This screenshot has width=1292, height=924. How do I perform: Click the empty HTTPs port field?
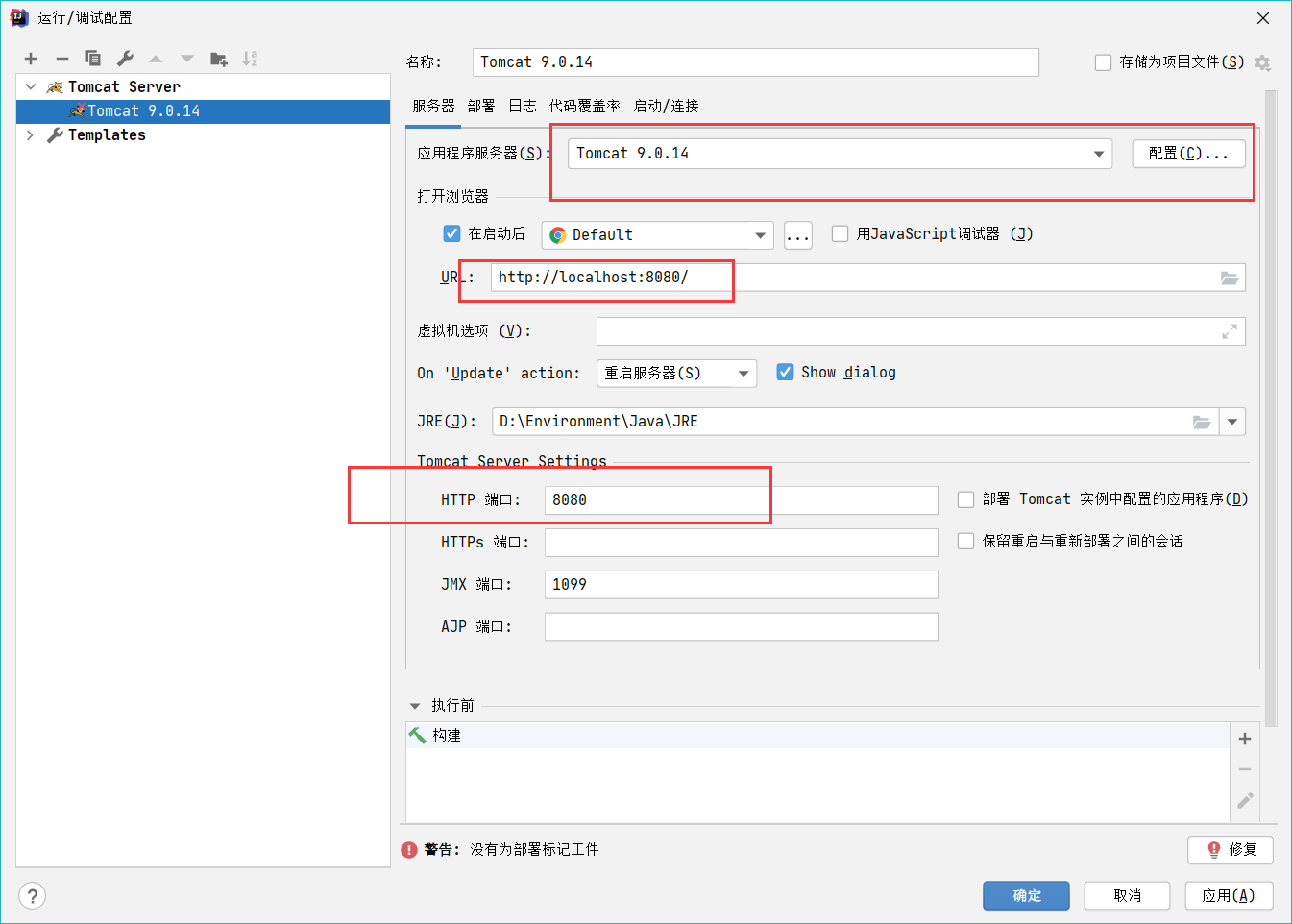pyautogui.click(x=742, y=543)
